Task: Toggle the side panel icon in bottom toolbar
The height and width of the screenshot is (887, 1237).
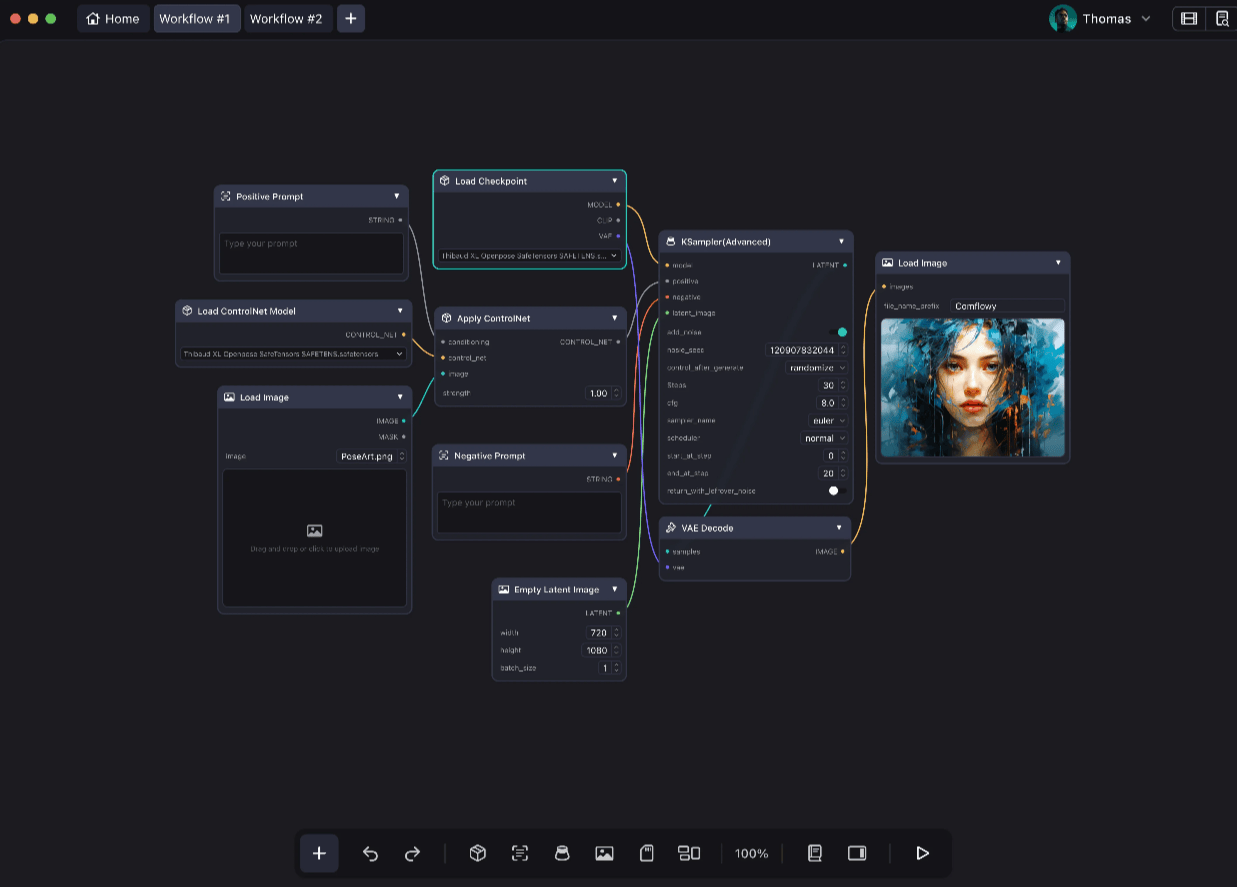Action: pyautogui.click(x=857, y=853)
